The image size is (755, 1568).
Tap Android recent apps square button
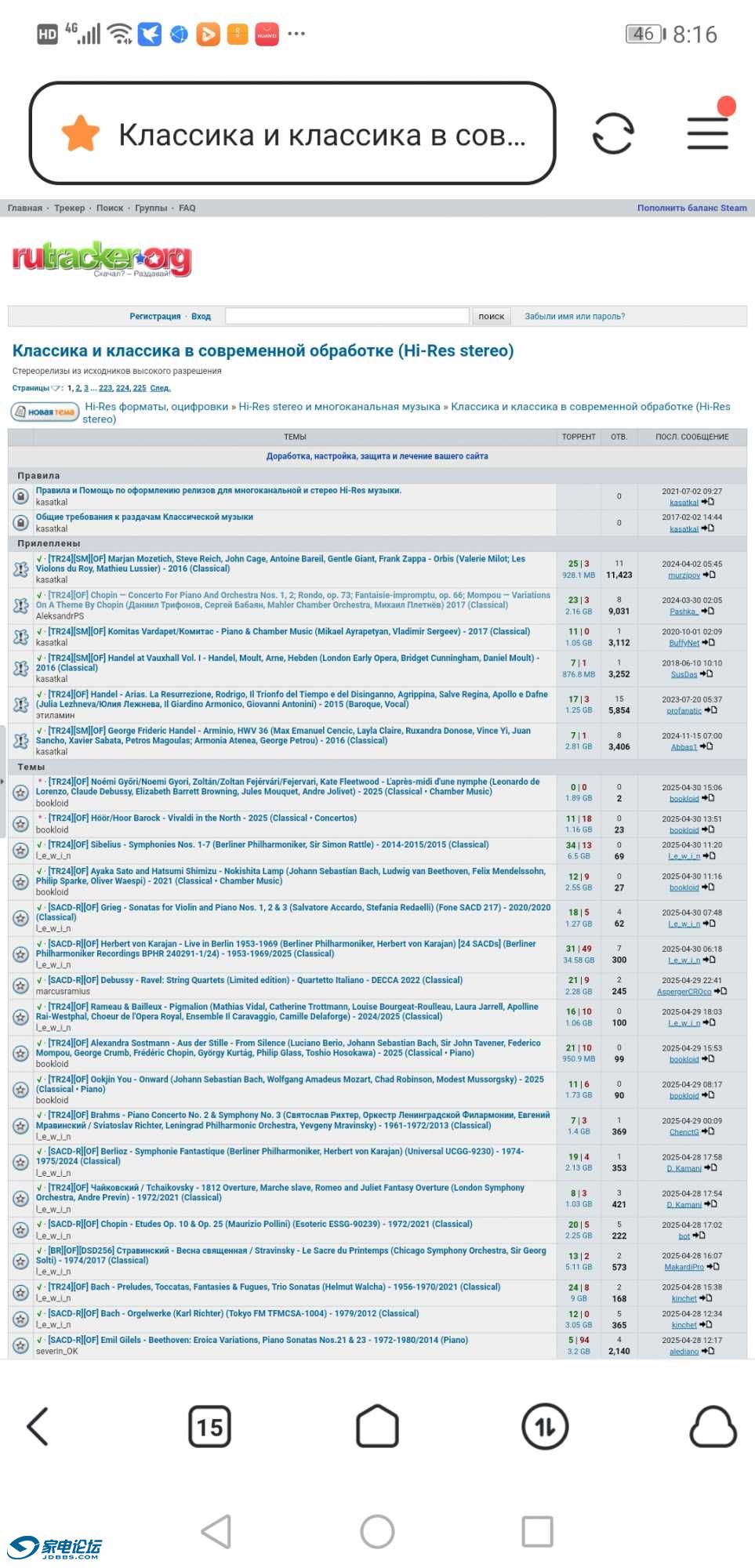pos(538,1531)
